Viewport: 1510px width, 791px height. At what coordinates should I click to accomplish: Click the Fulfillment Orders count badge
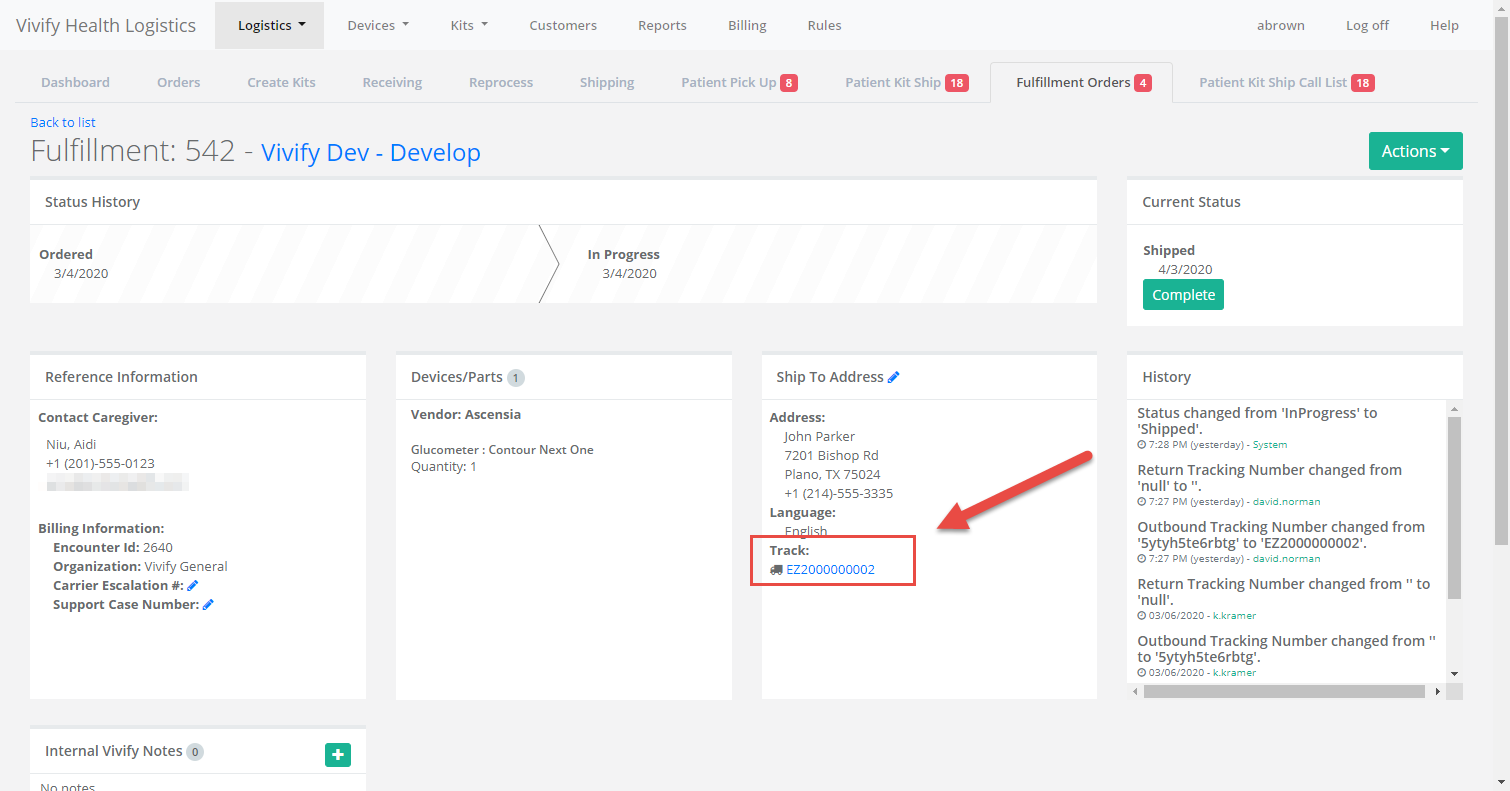click(x=1142, y=83)
